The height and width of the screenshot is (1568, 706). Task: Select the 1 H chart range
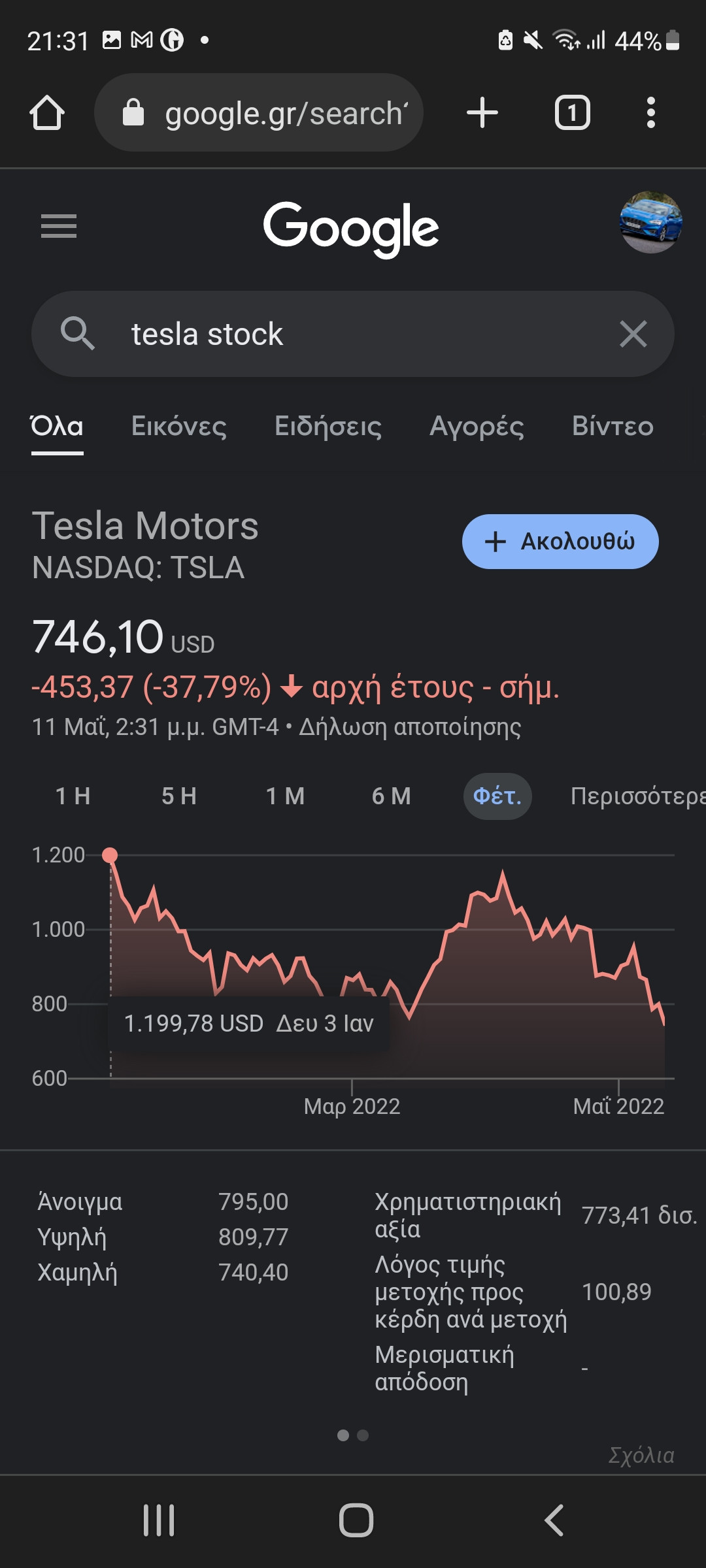[73, 796]
